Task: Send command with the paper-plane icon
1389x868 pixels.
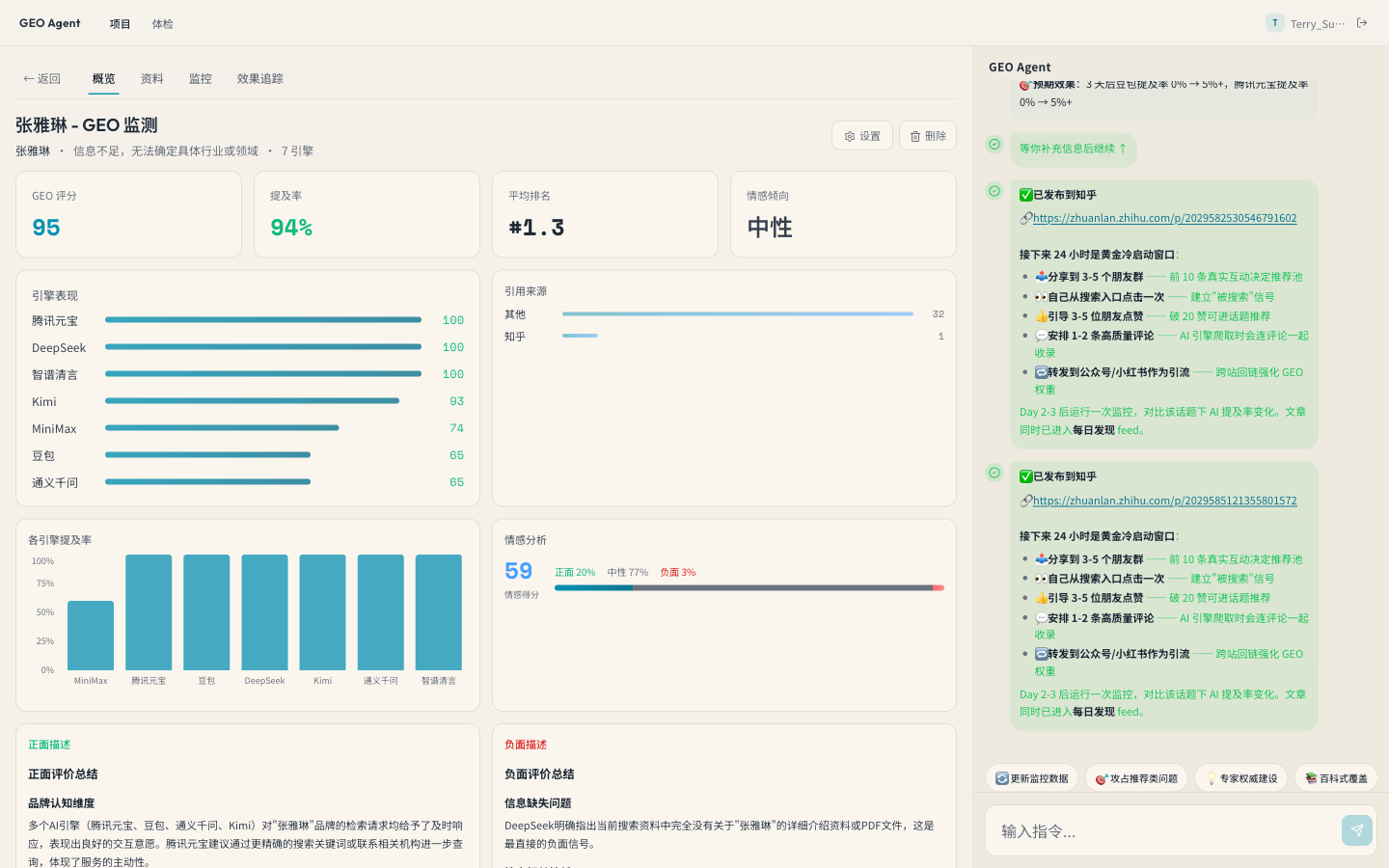Action: click(x=1356, y=829)
